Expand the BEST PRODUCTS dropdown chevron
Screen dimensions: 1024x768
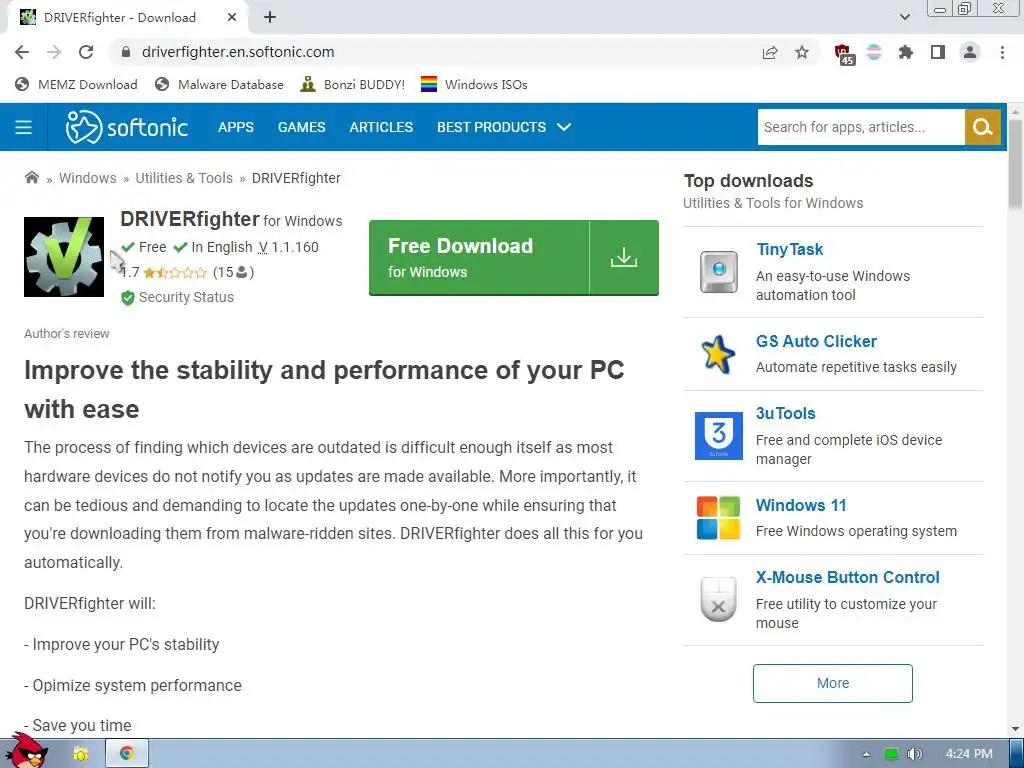(564, 127)
